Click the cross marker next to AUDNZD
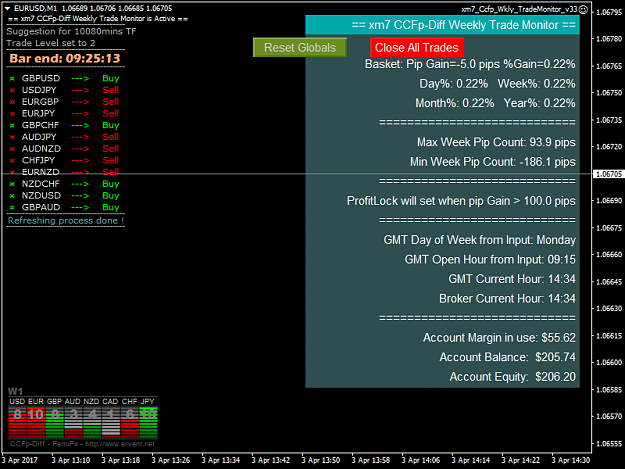This screenshot has height=469, width=625. [12, 149]
